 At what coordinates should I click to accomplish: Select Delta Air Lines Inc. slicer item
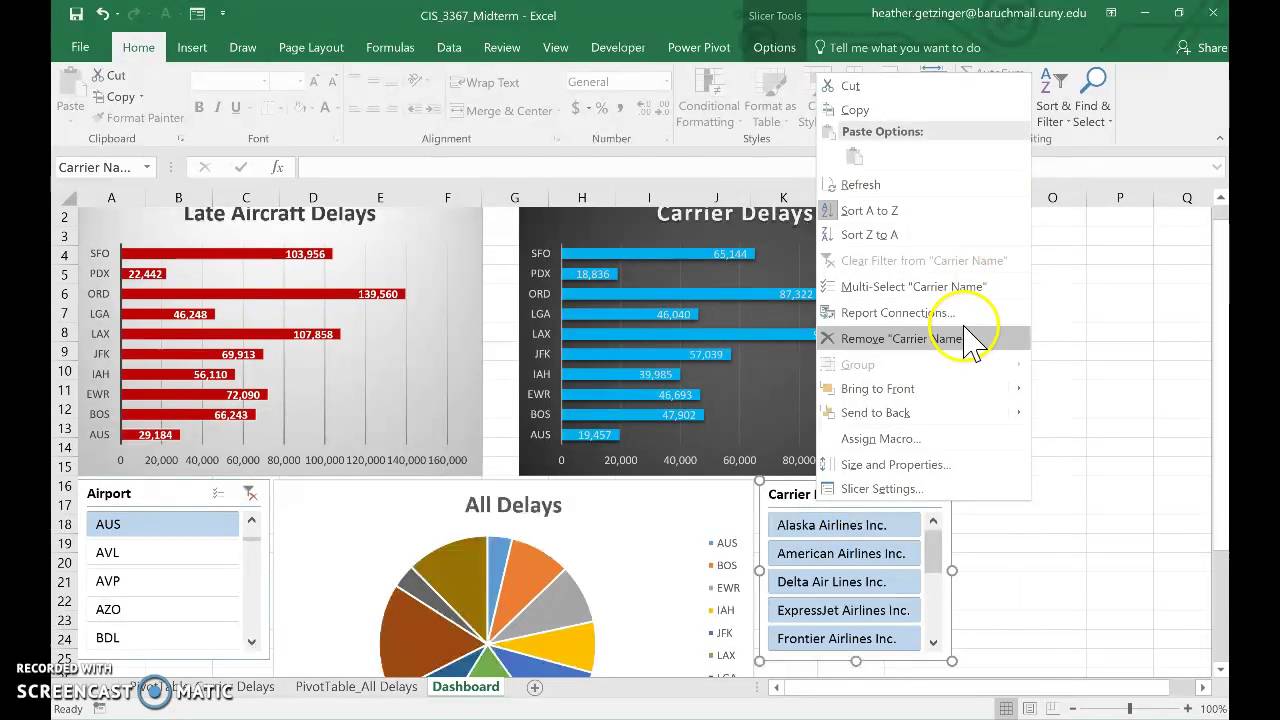point(844,581)
